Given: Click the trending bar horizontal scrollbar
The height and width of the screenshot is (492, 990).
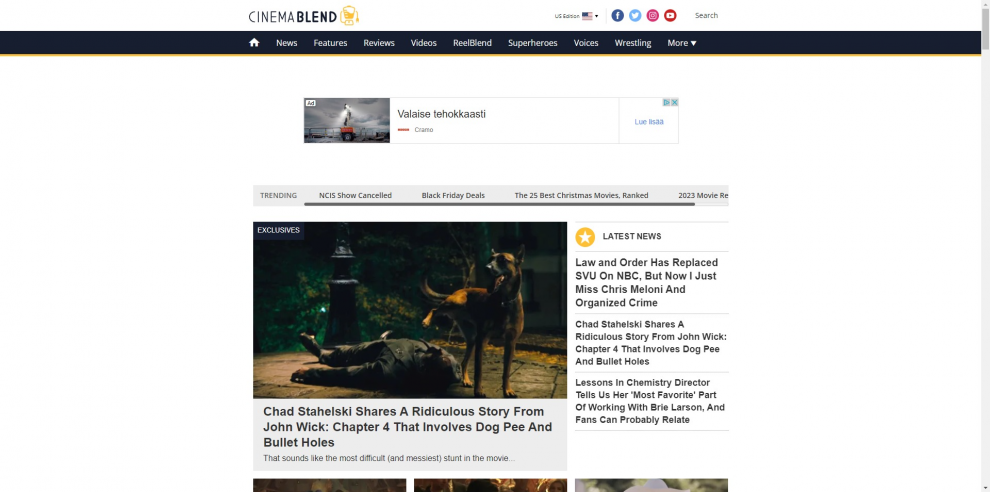Looking at the screenshot, I should click(499, 204).
